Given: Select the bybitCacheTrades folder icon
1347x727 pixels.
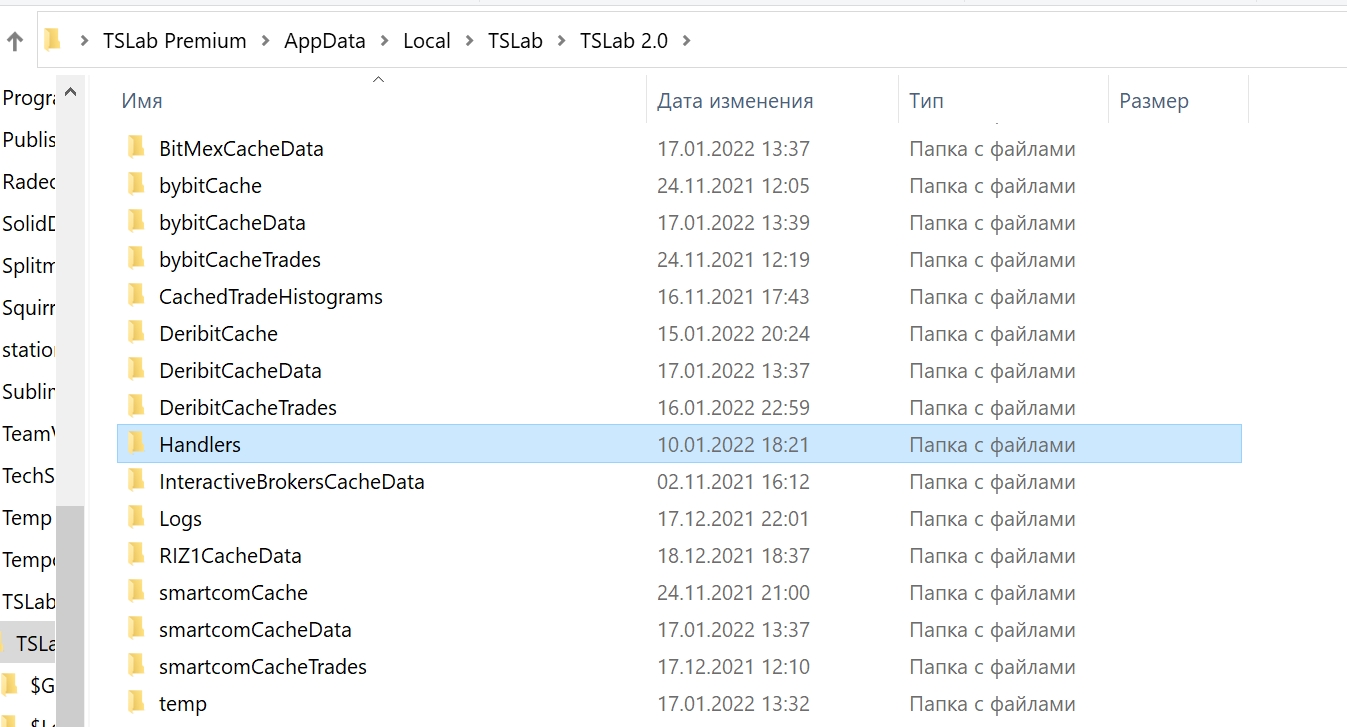Looking at the screenshot, I should 137,259.
